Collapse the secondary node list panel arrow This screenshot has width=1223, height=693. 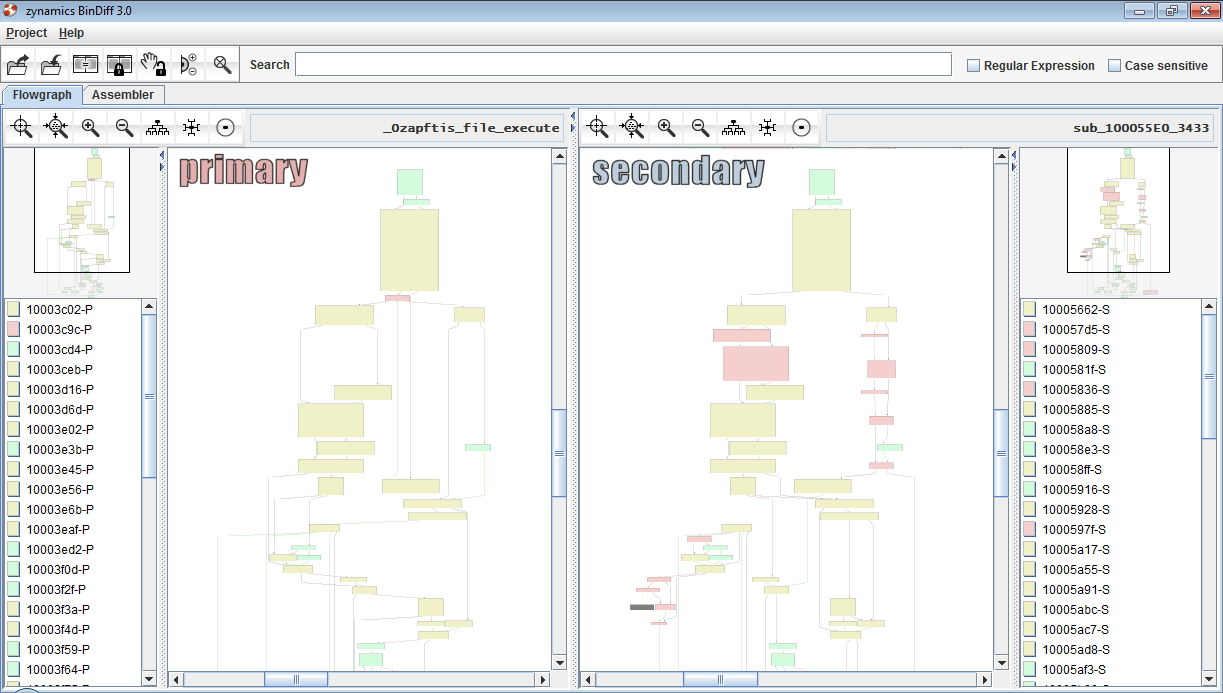[x=1013, y=156]
